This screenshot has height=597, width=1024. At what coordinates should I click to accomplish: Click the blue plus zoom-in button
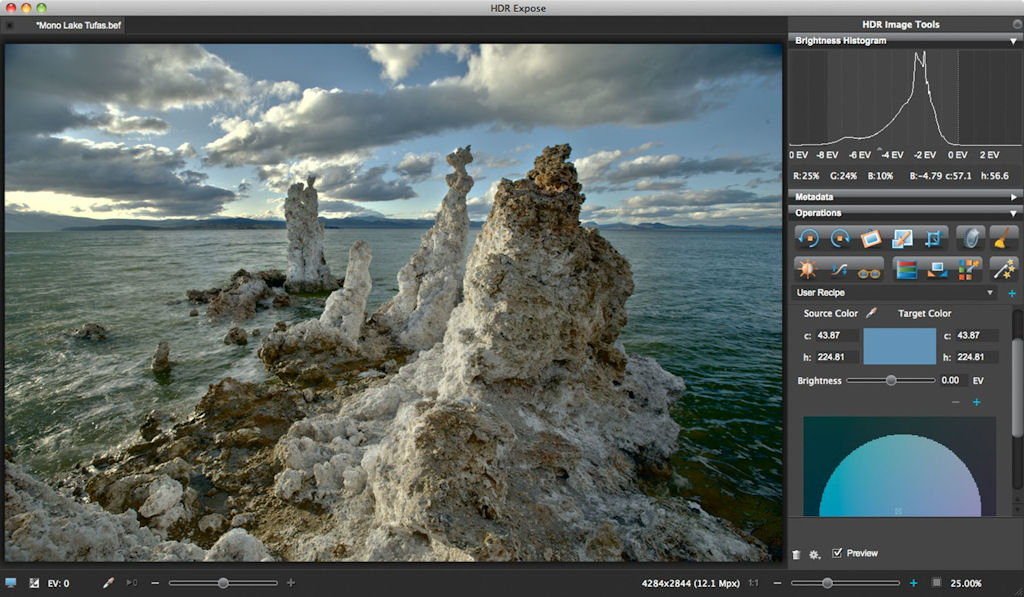(913, 583)
